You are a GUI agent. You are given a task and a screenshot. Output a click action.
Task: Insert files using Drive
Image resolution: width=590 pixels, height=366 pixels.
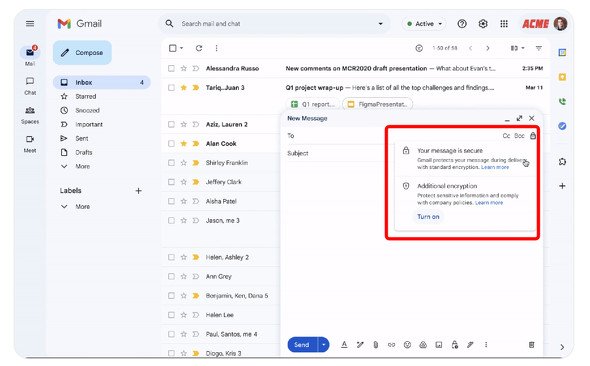pyautogui.click(x=423, y=345)
